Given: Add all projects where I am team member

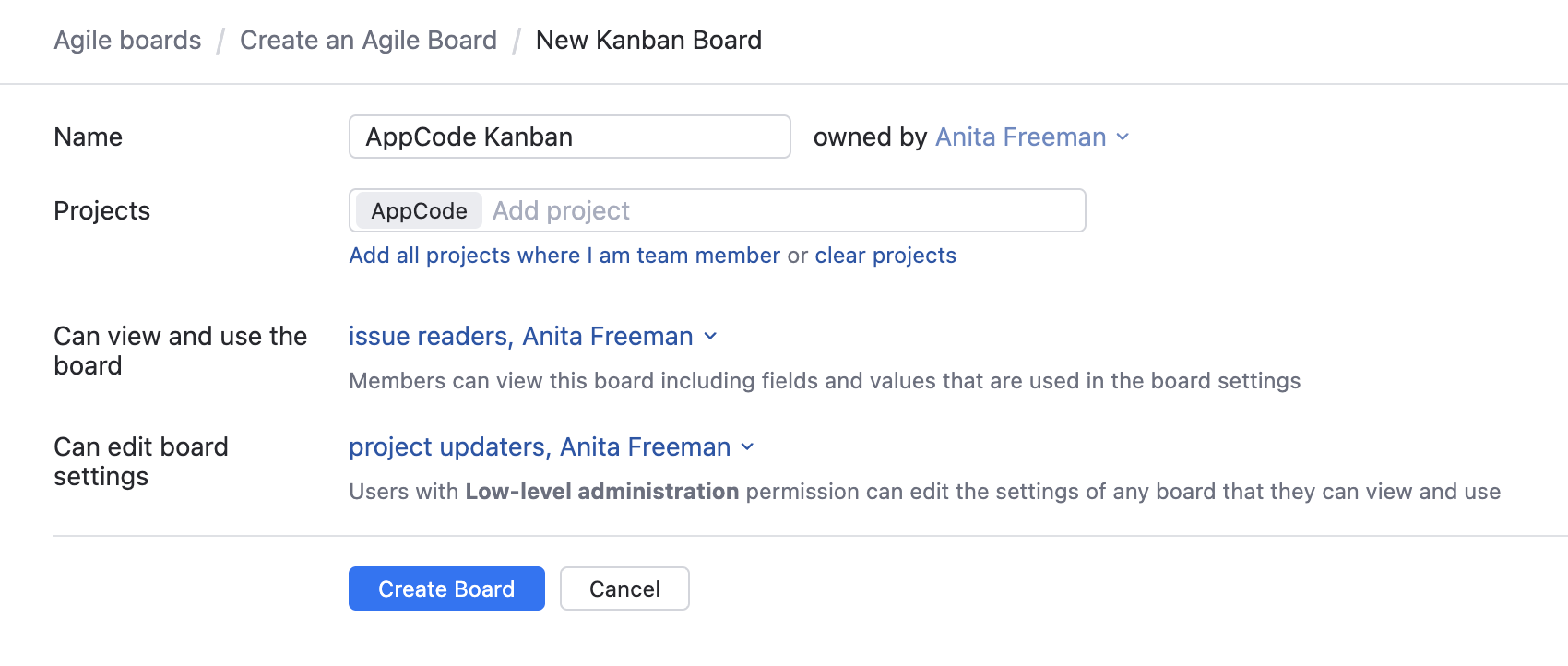Looking at the screenshot, I should [564, 256].
